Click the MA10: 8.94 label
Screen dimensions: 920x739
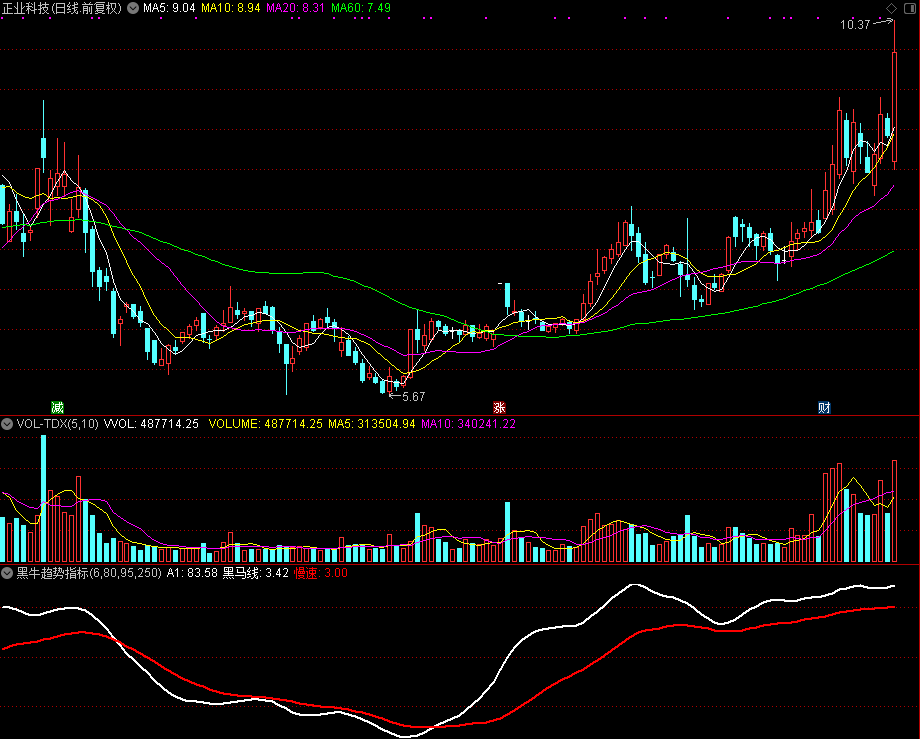[231, 8]
